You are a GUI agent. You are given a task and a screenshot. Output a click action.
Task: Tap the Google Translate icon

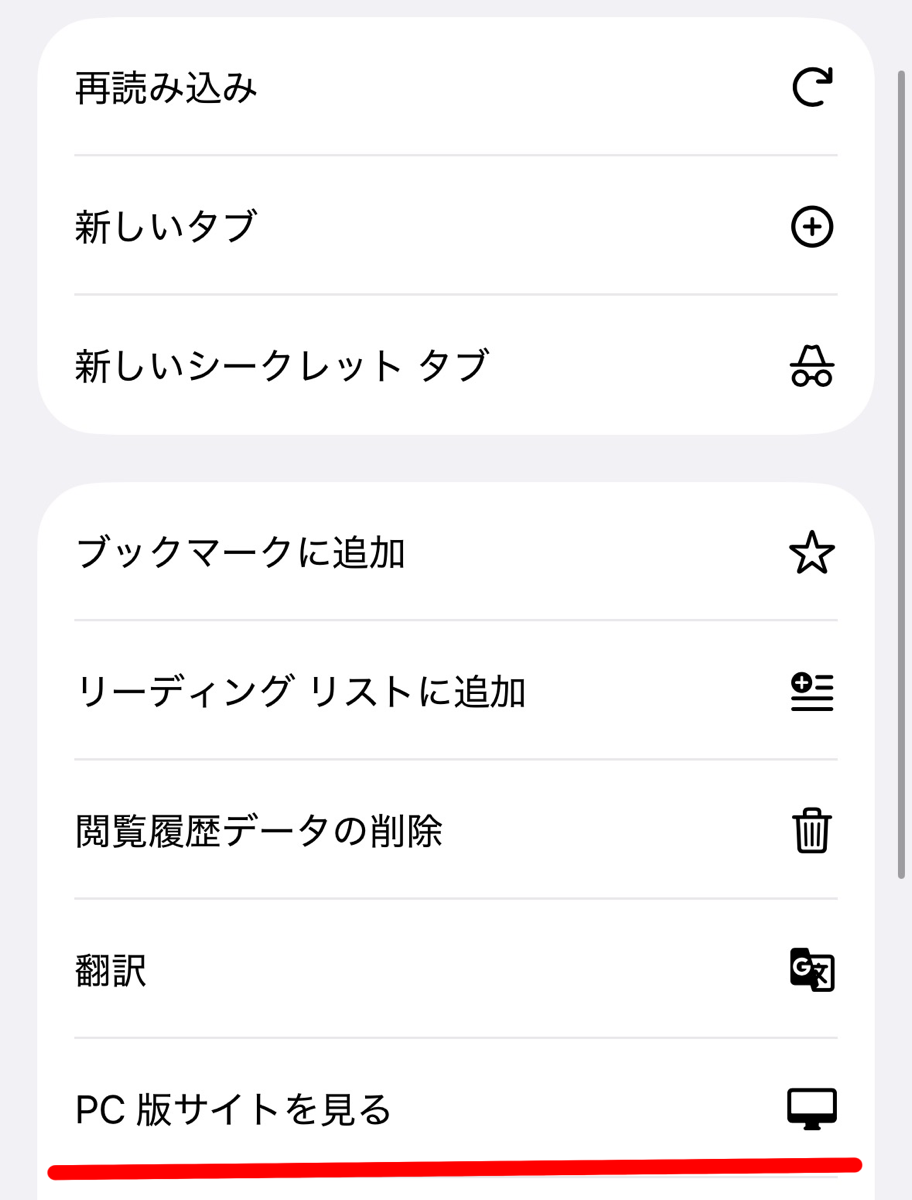(812, 970)
